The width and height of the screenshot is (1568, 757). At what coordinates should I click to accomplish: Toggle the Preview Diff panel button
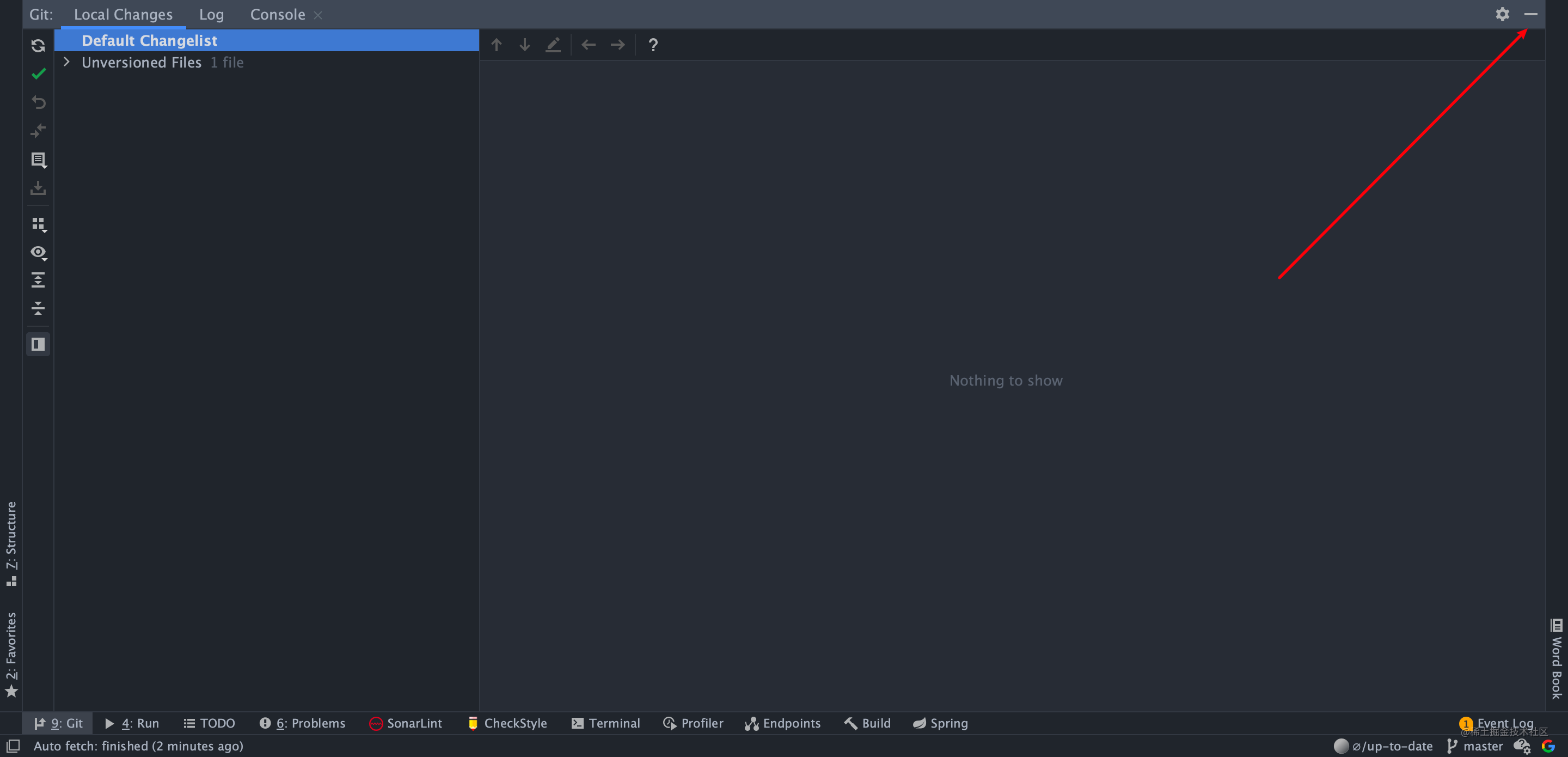point(38,344)
